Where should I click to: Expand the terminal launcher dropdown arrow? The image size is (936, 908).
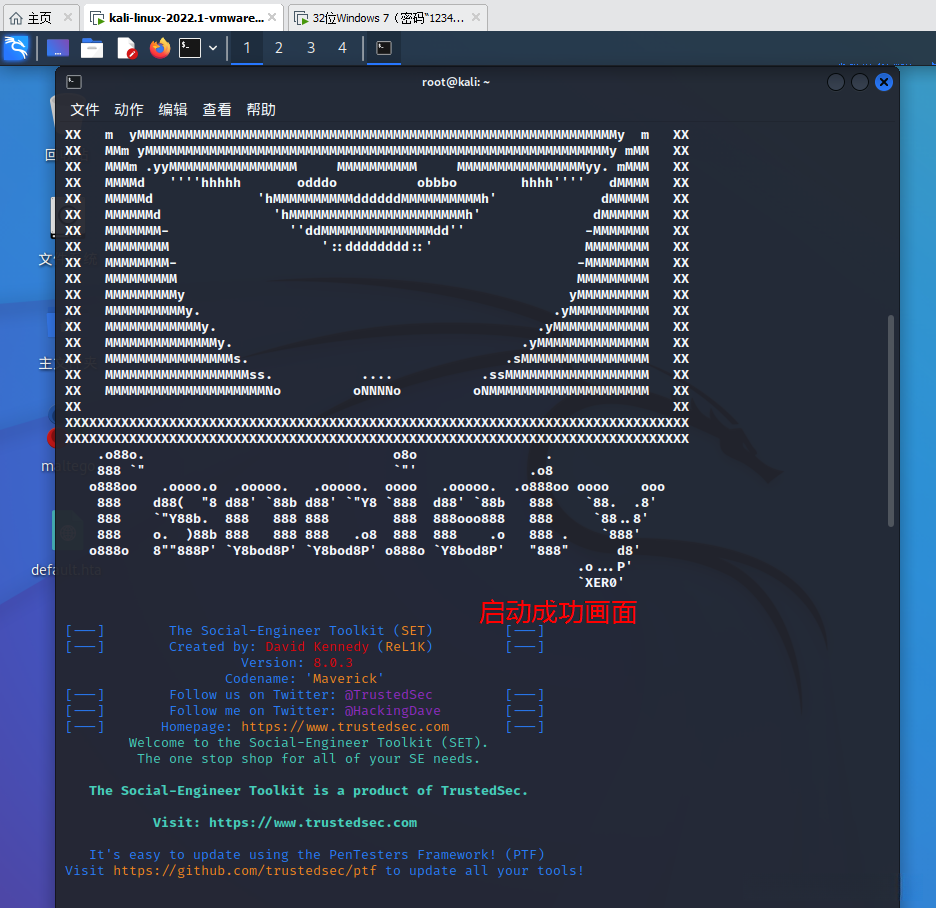[x=213, y=48]
